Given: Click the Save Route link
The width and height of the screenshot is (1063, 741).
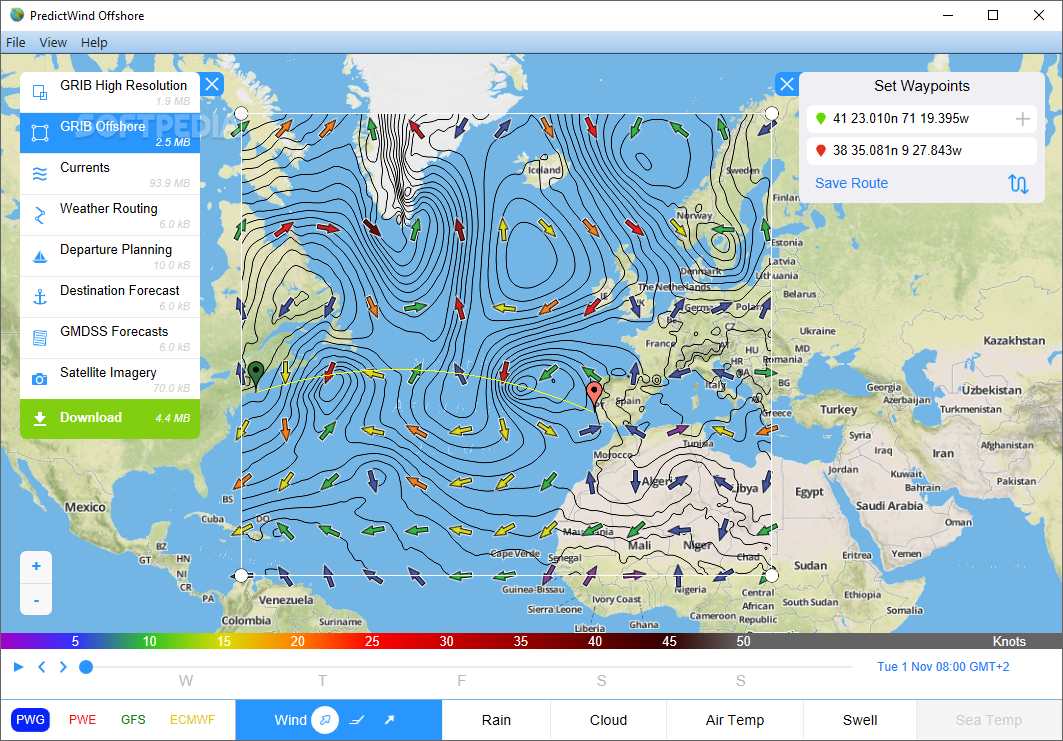Looking at the screenshot, I should [x=851, y=183].
